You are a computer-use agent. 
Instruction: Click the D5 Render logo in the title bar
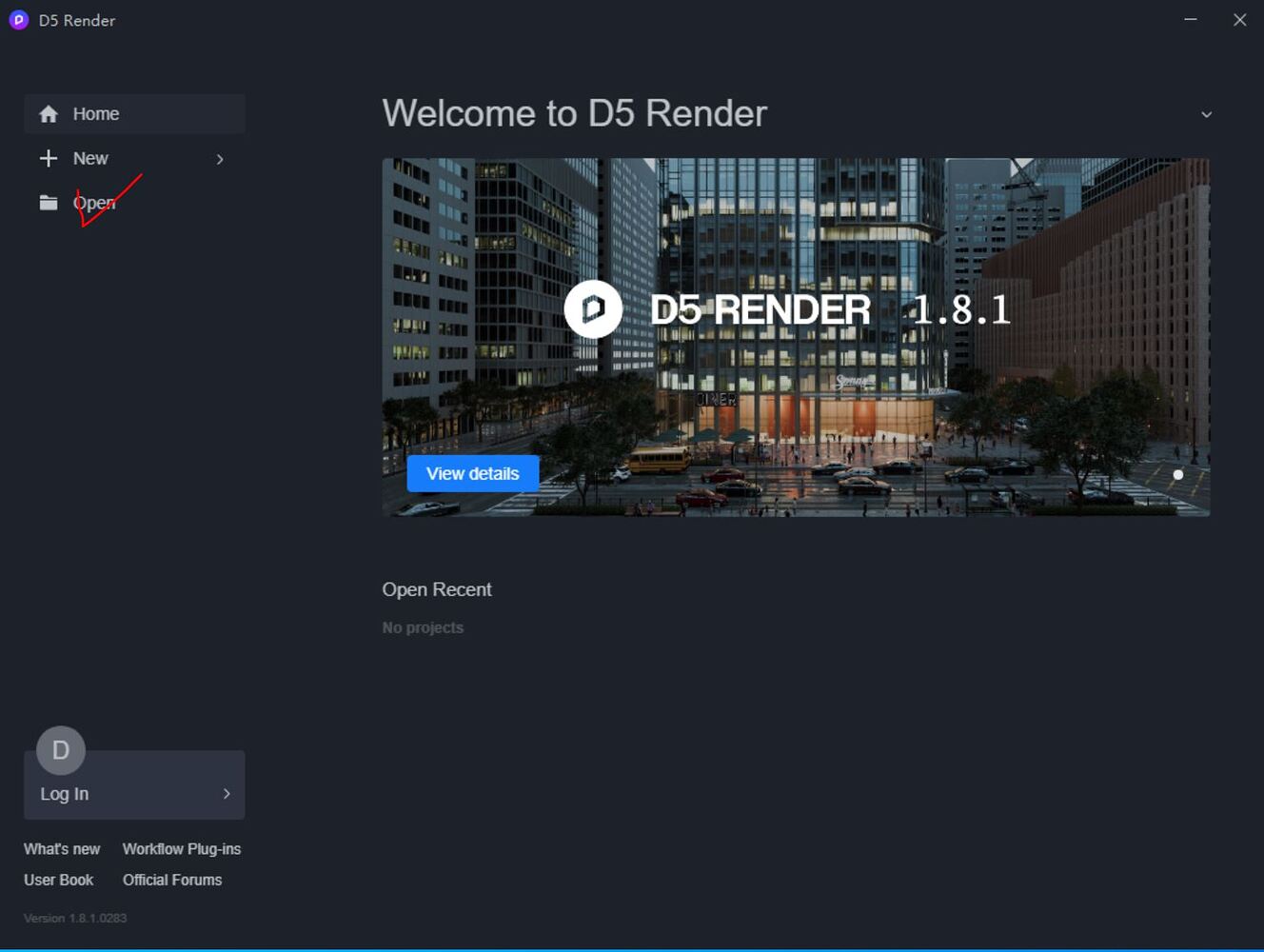click(x=18, y=20)
